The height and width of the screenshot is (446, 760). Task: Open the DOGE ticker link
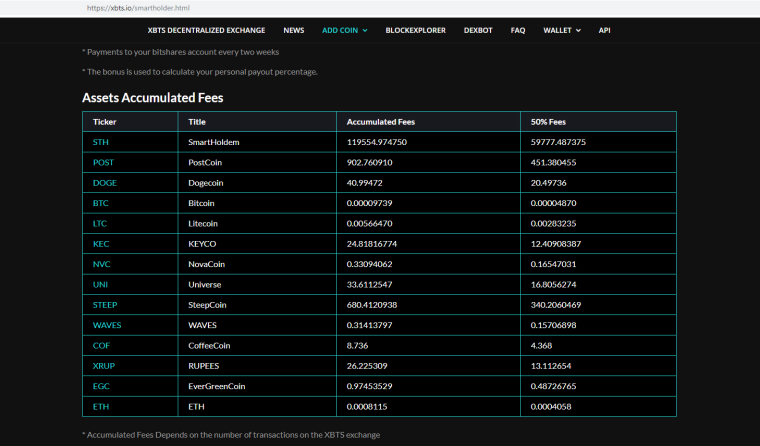point(105,183)
